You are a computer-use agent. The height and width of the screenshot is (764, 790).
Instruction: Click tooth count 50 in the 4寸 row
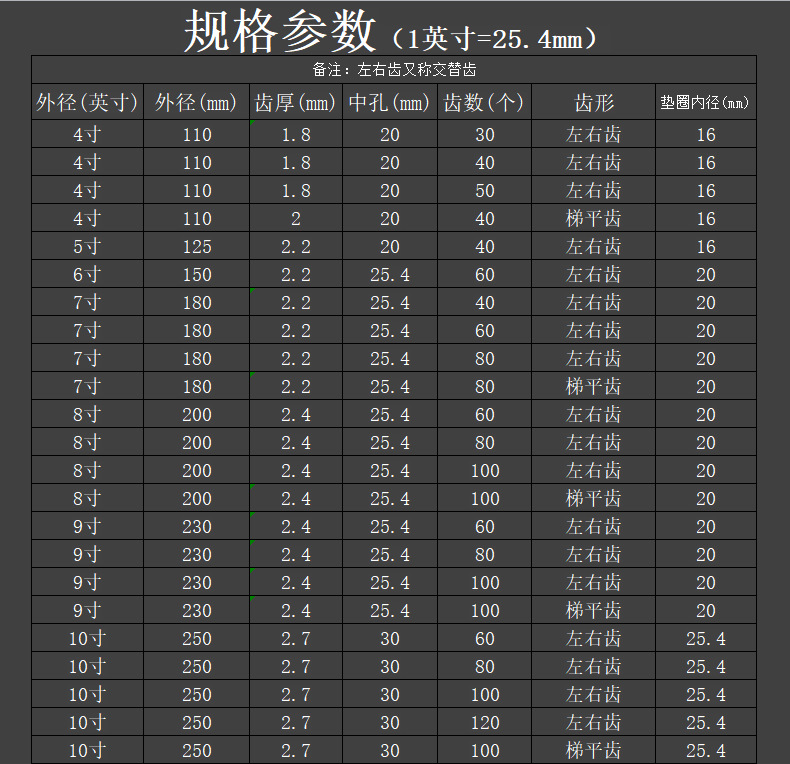(x=485, y=191)
